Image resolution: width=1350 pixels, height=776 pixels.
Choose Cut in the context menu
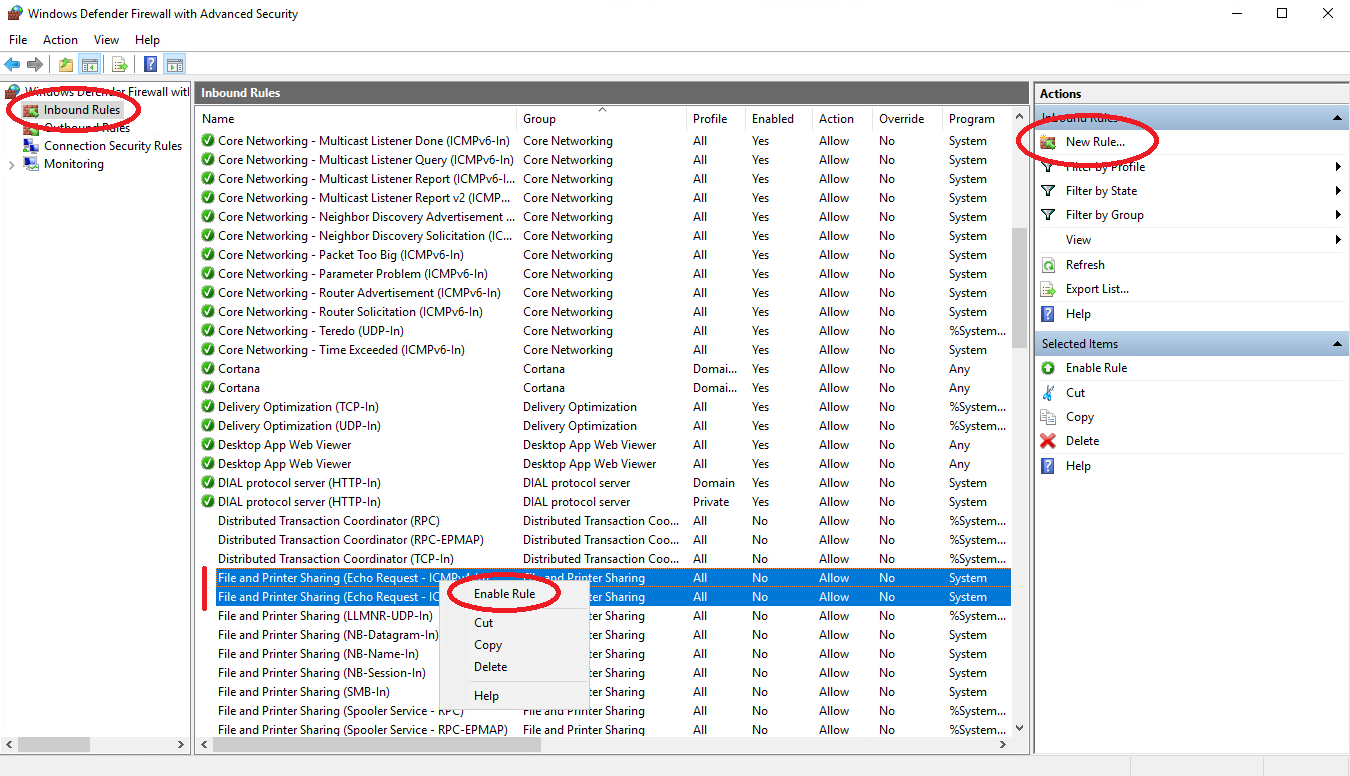[483, 623]
